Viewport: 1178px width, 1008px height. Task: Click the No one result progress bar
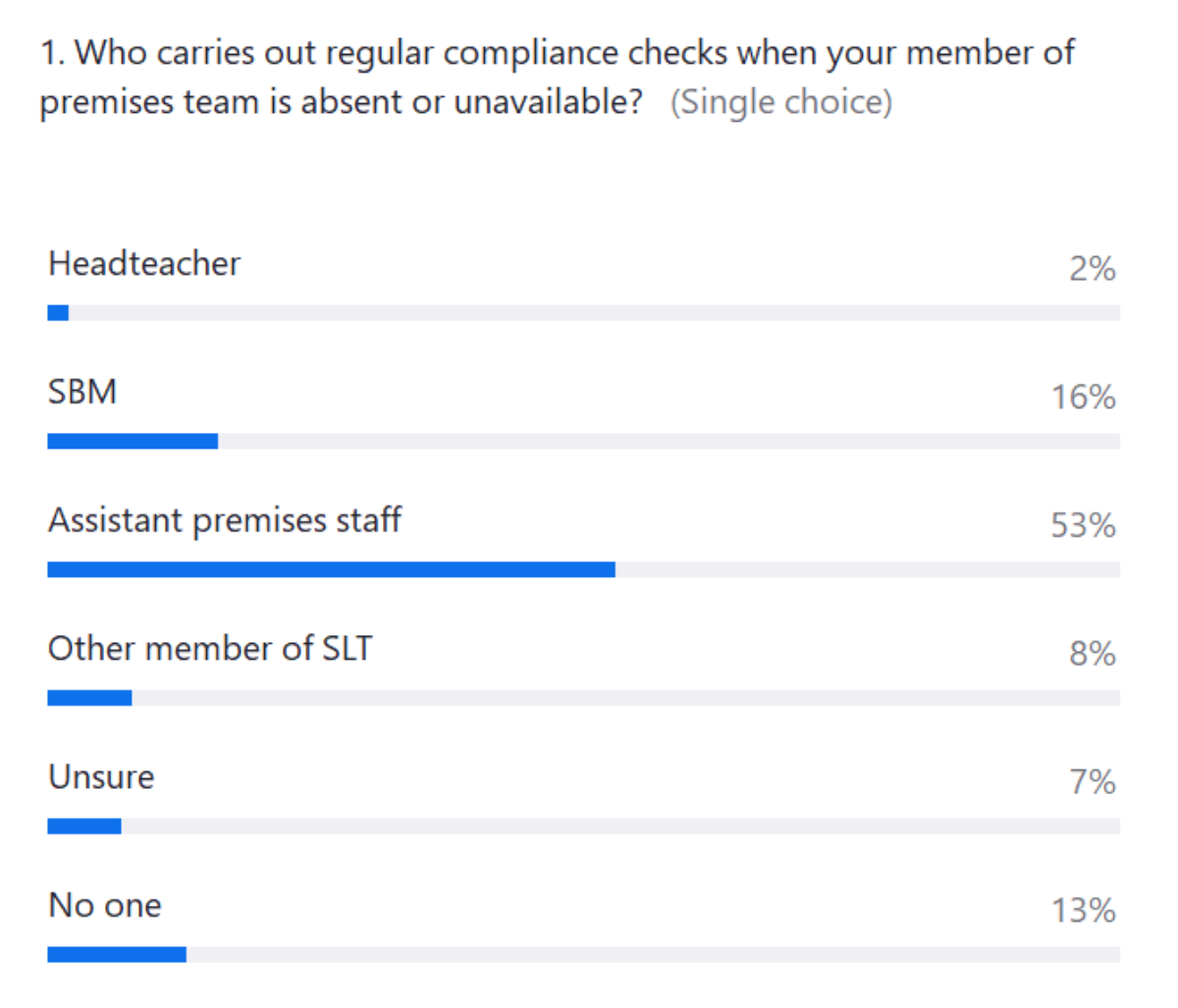click(583, 955)
